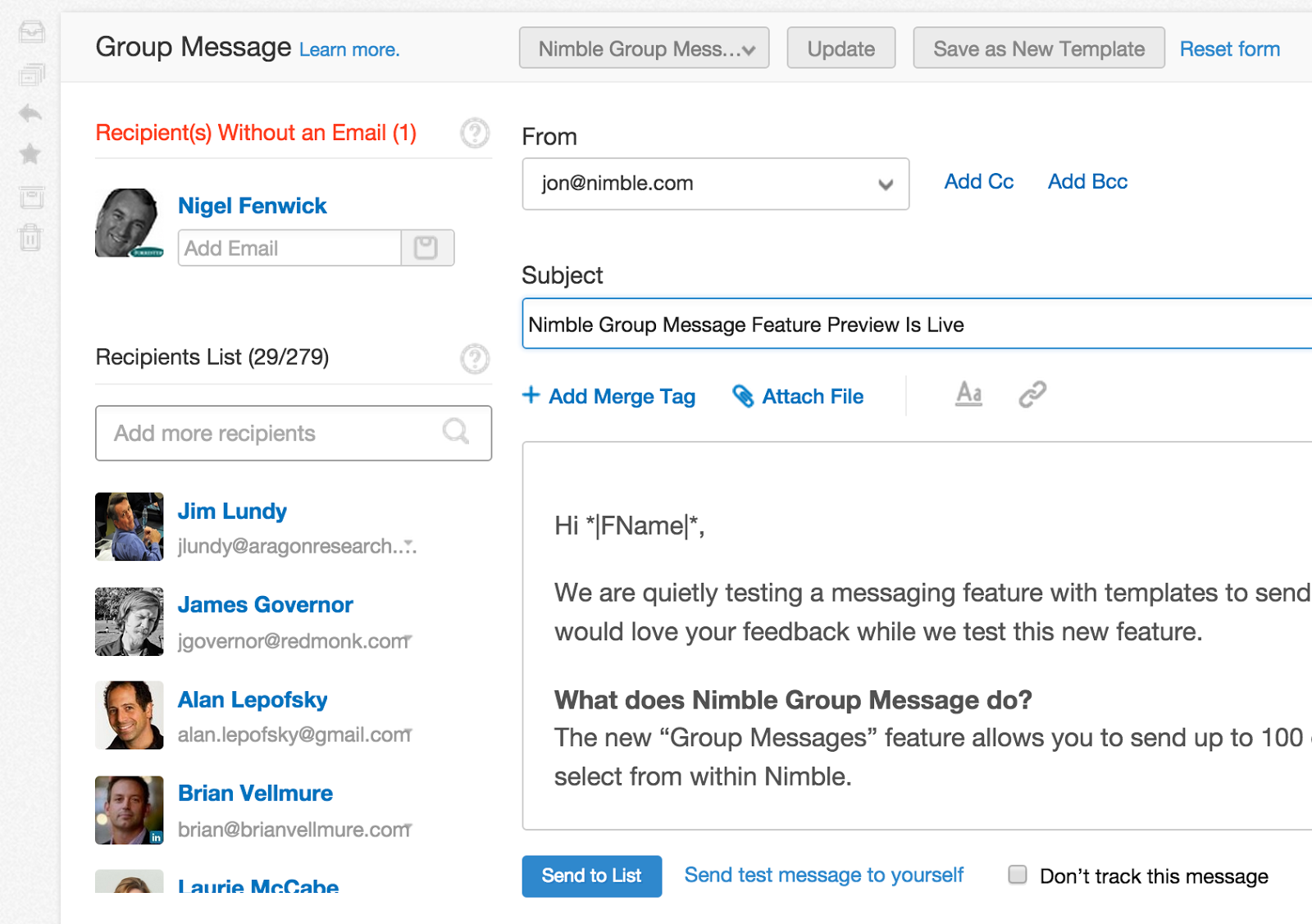
Task: Open Jim Lundy's contact name link
Action: (x=233, y=512)
